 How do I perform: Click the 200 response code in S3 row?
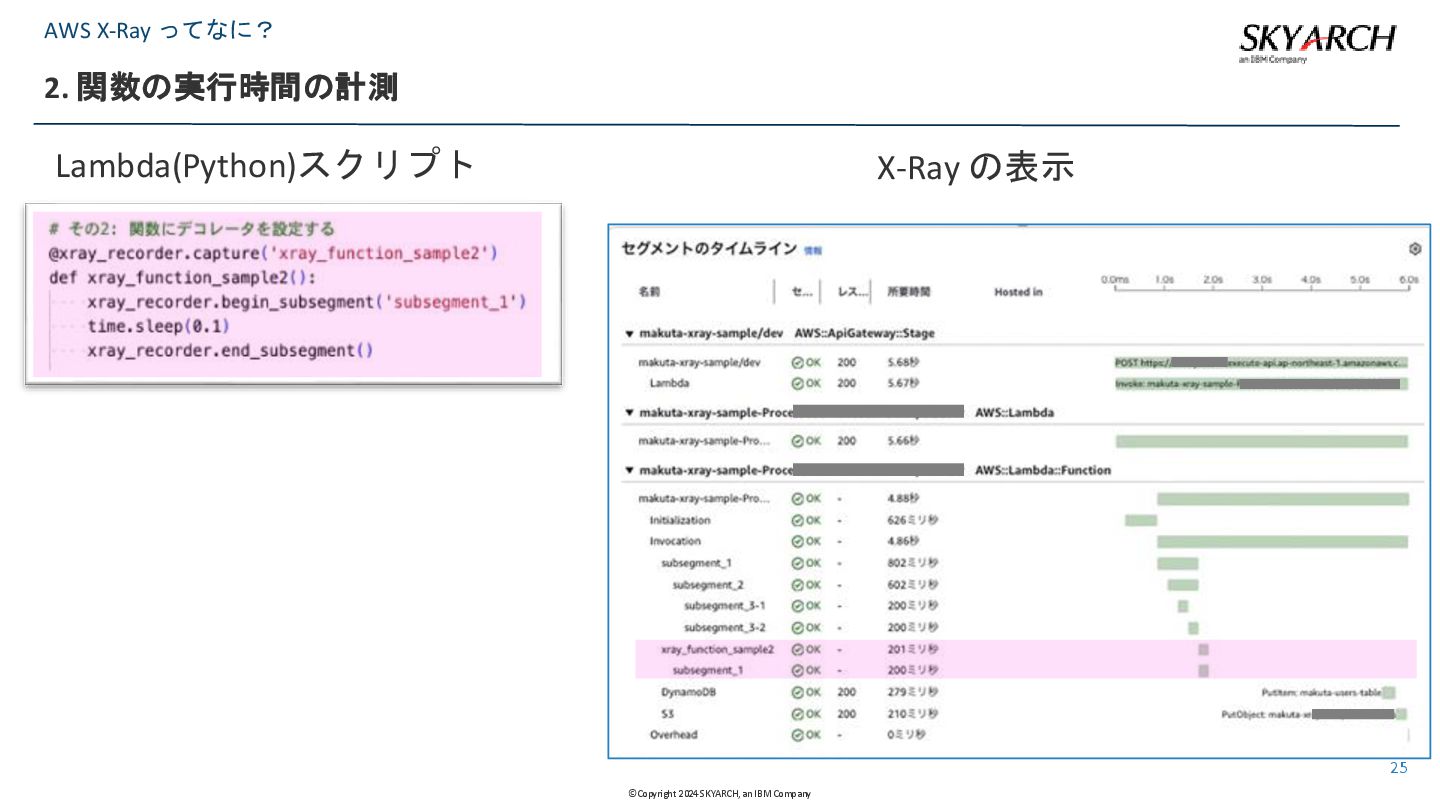[x=847, y=714]
